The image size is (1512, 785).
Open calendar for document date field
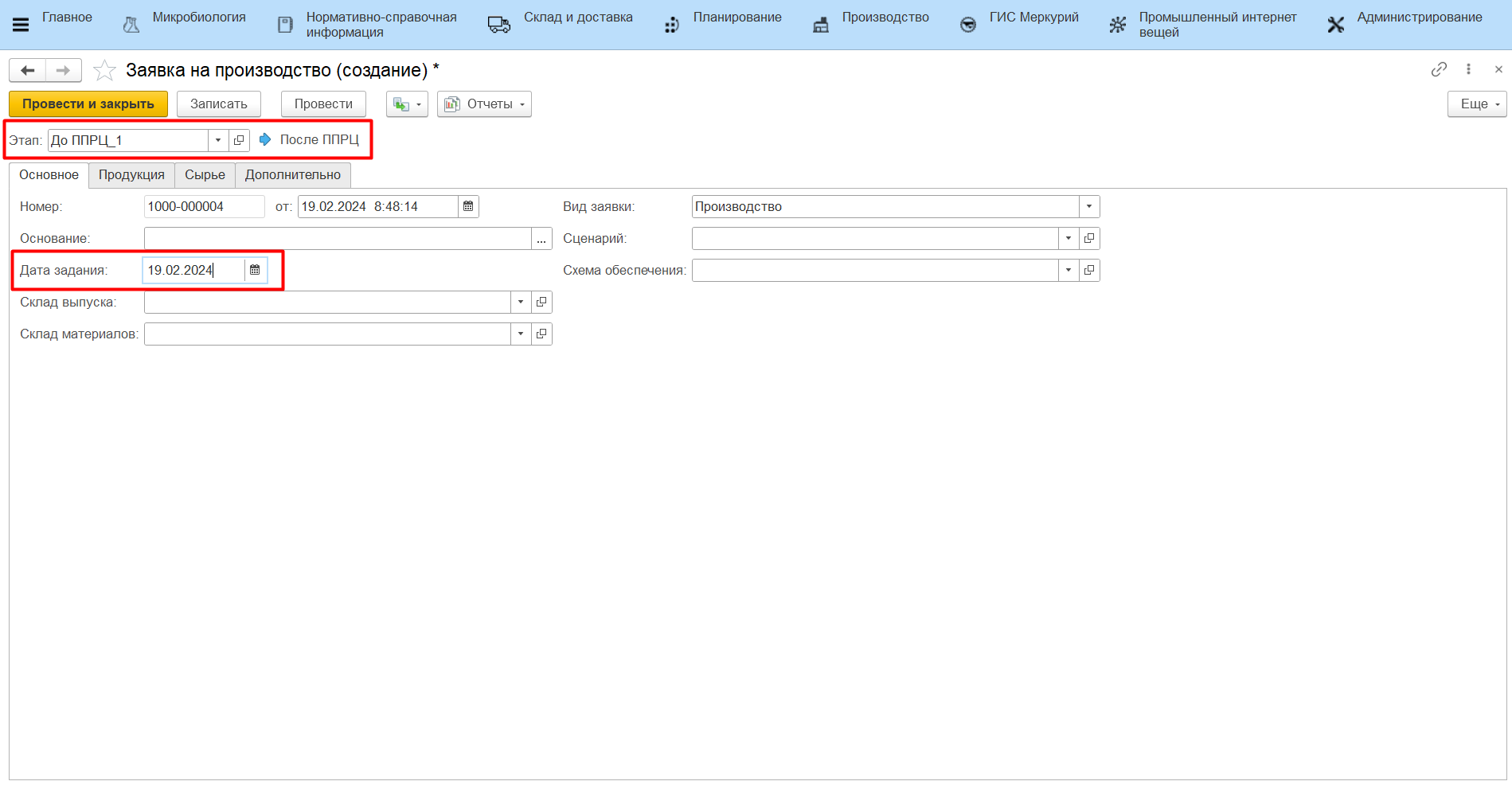[468, 207]
